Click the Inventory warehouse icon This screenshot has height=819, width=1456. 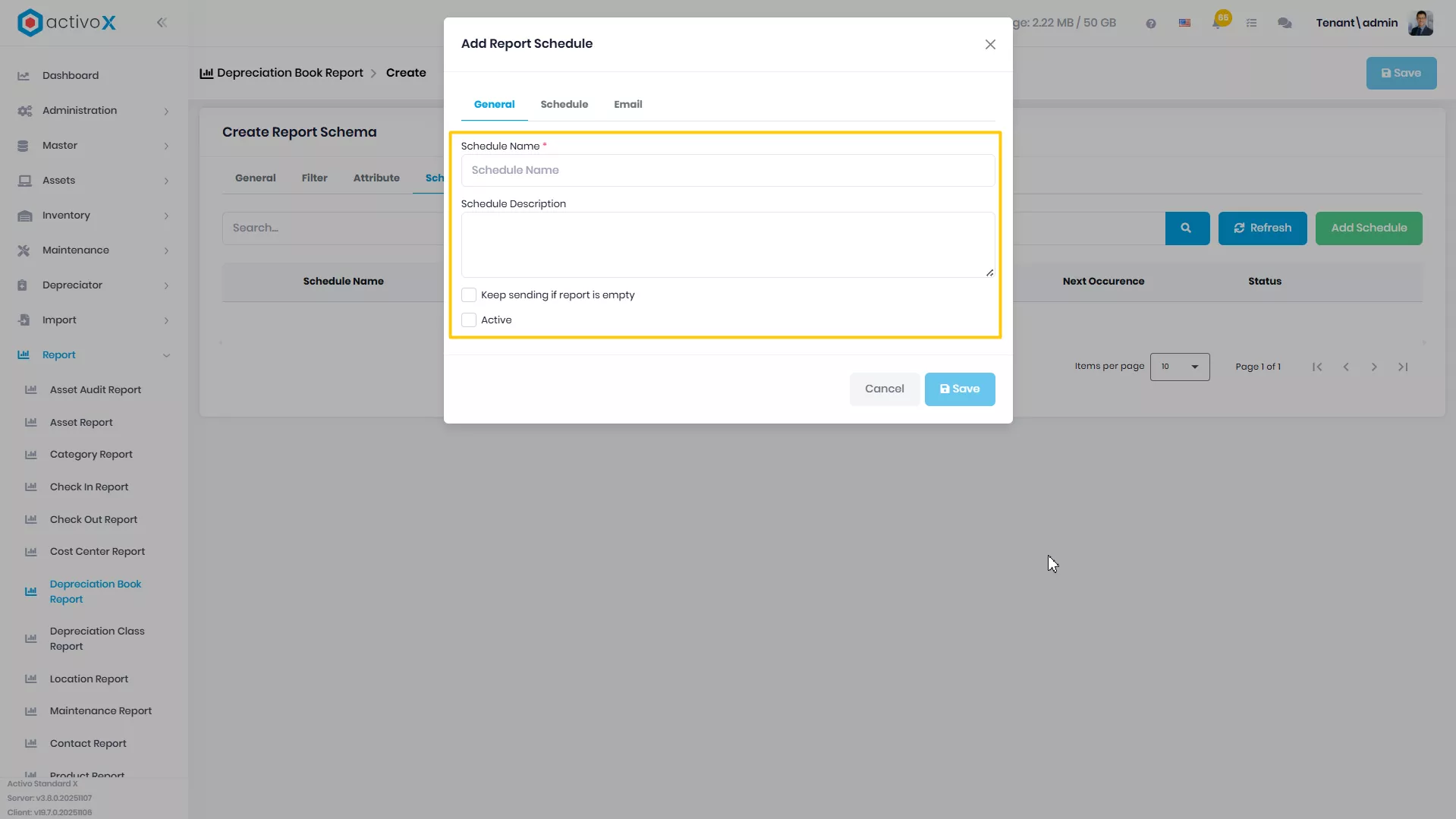coord(24,216)
